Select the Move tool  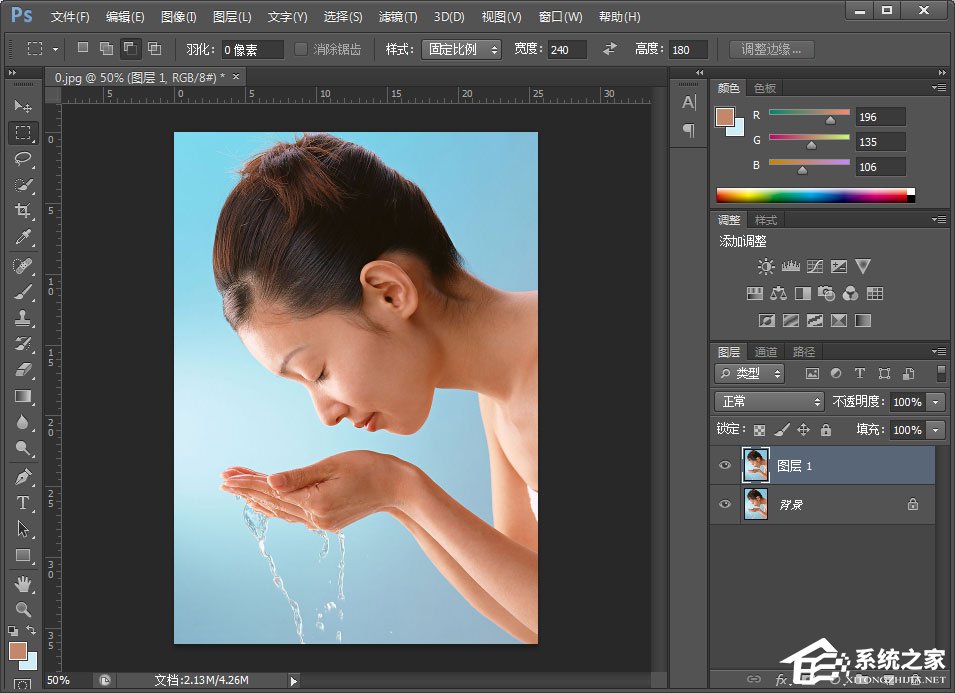point(23,106)
